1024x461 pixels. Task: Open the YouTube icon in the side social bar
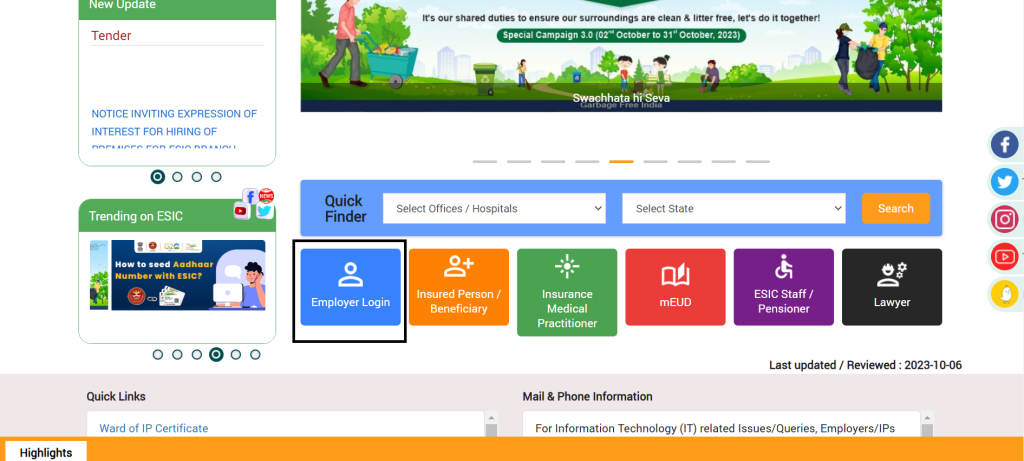click(1004, 256)
